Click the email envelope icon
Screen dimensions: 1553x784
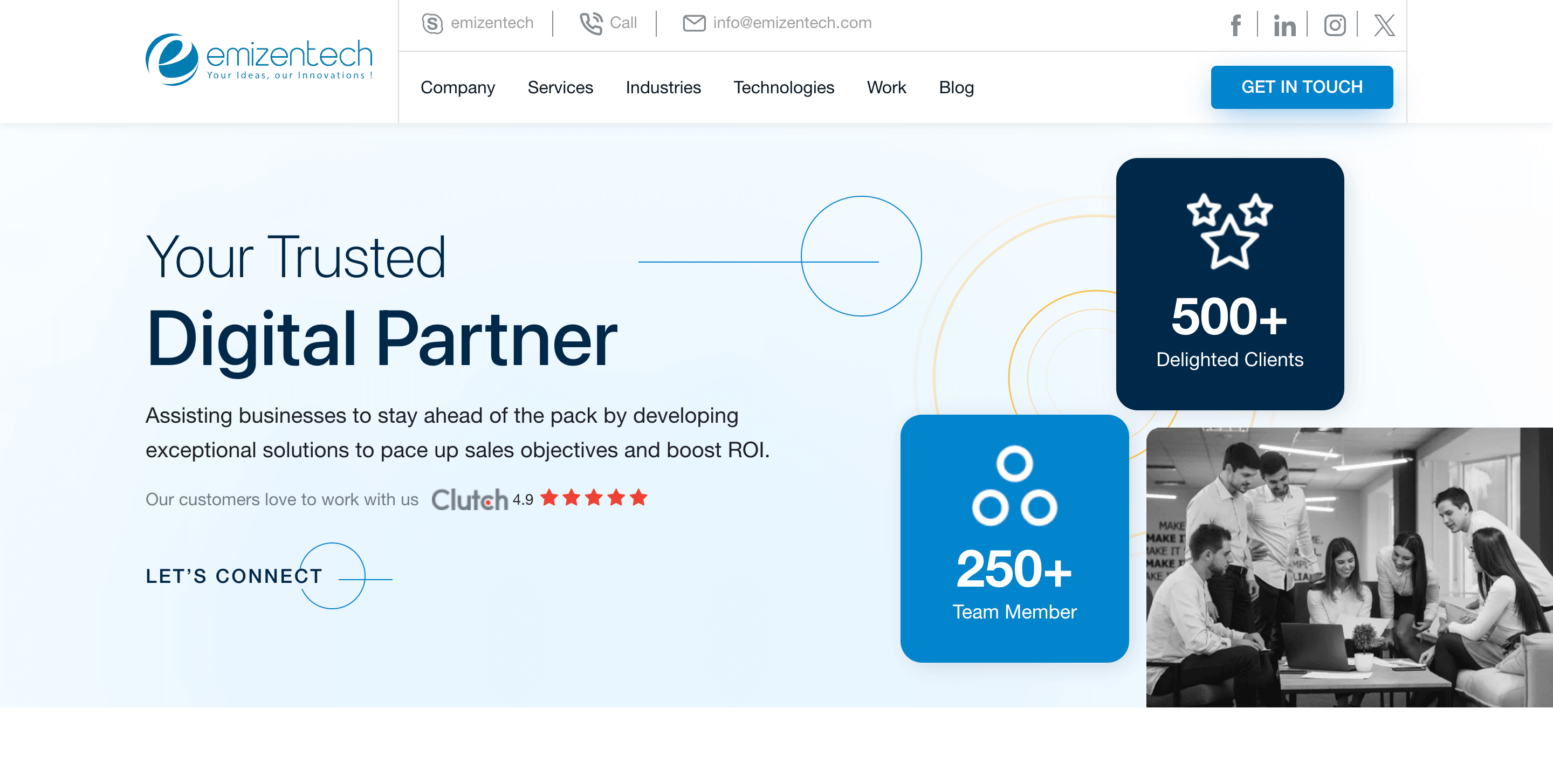click(694, 24)
